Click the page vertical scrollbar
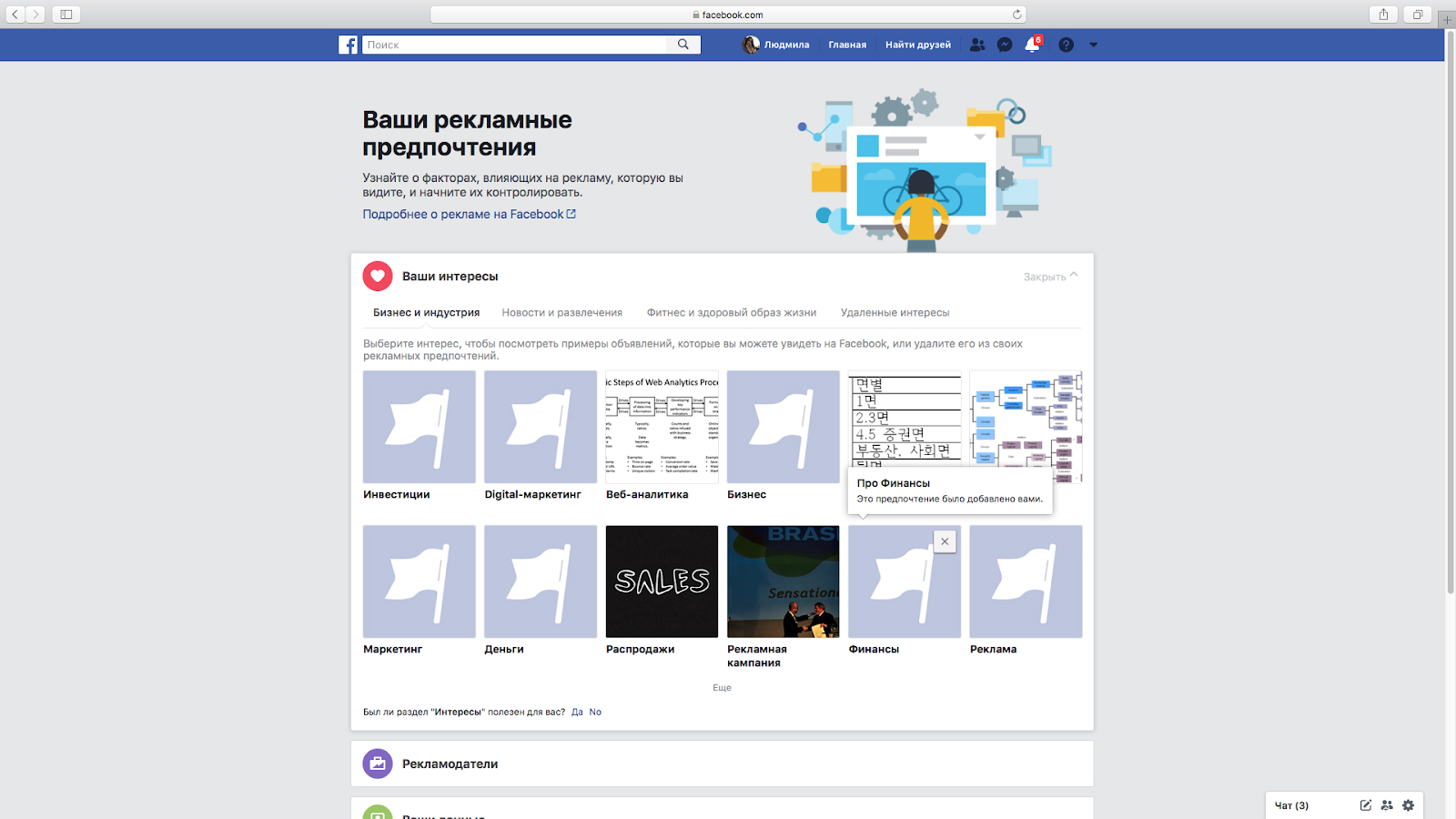1456x819 pixels. 1451,314
